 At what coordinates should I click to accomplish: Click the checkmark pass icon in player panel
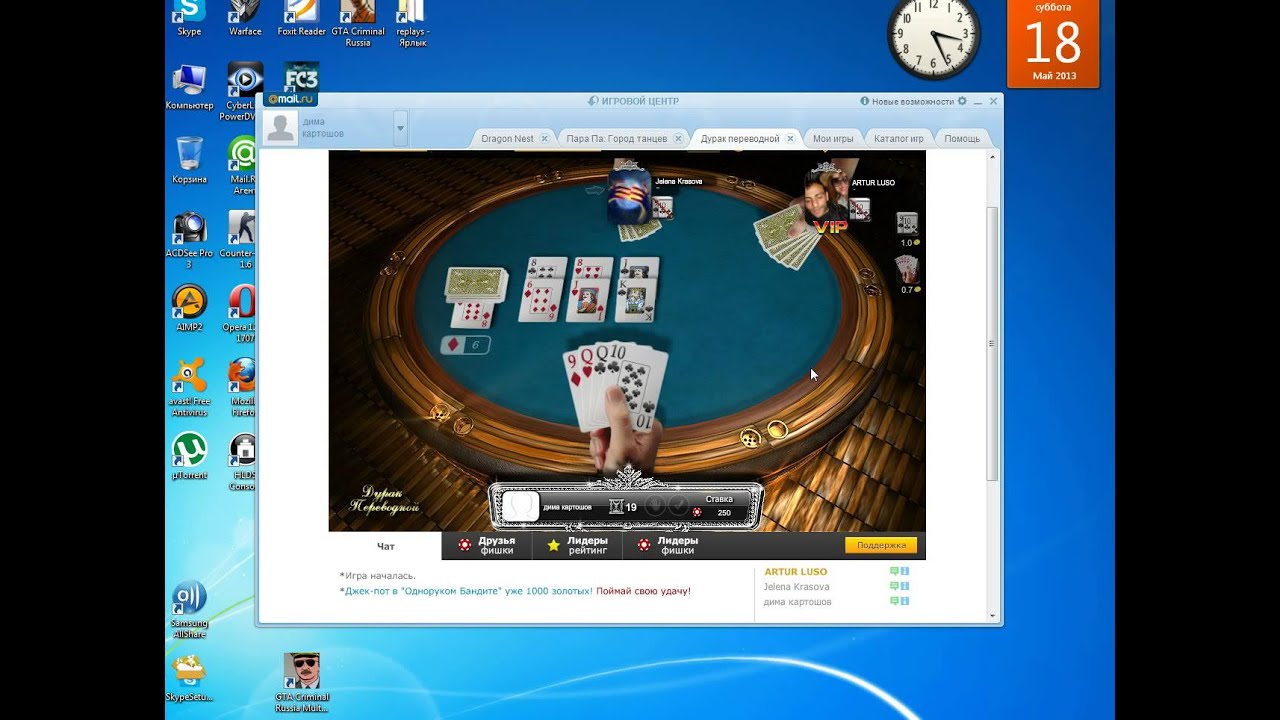(x=678, y=506)
